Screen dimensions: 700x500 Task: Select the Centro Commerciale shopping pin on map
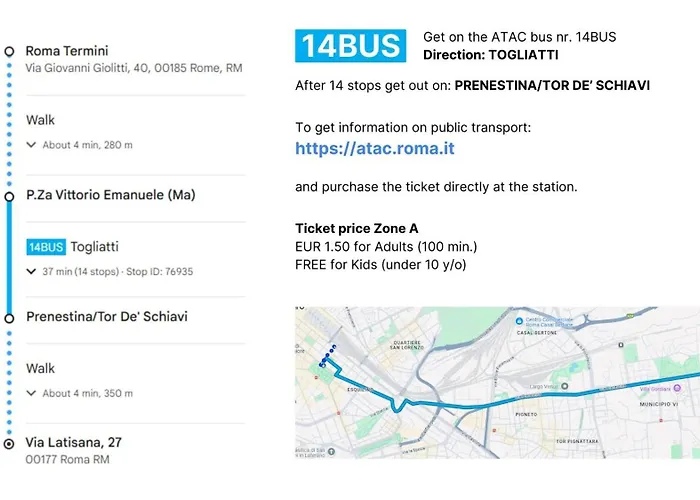click(520, 321)
